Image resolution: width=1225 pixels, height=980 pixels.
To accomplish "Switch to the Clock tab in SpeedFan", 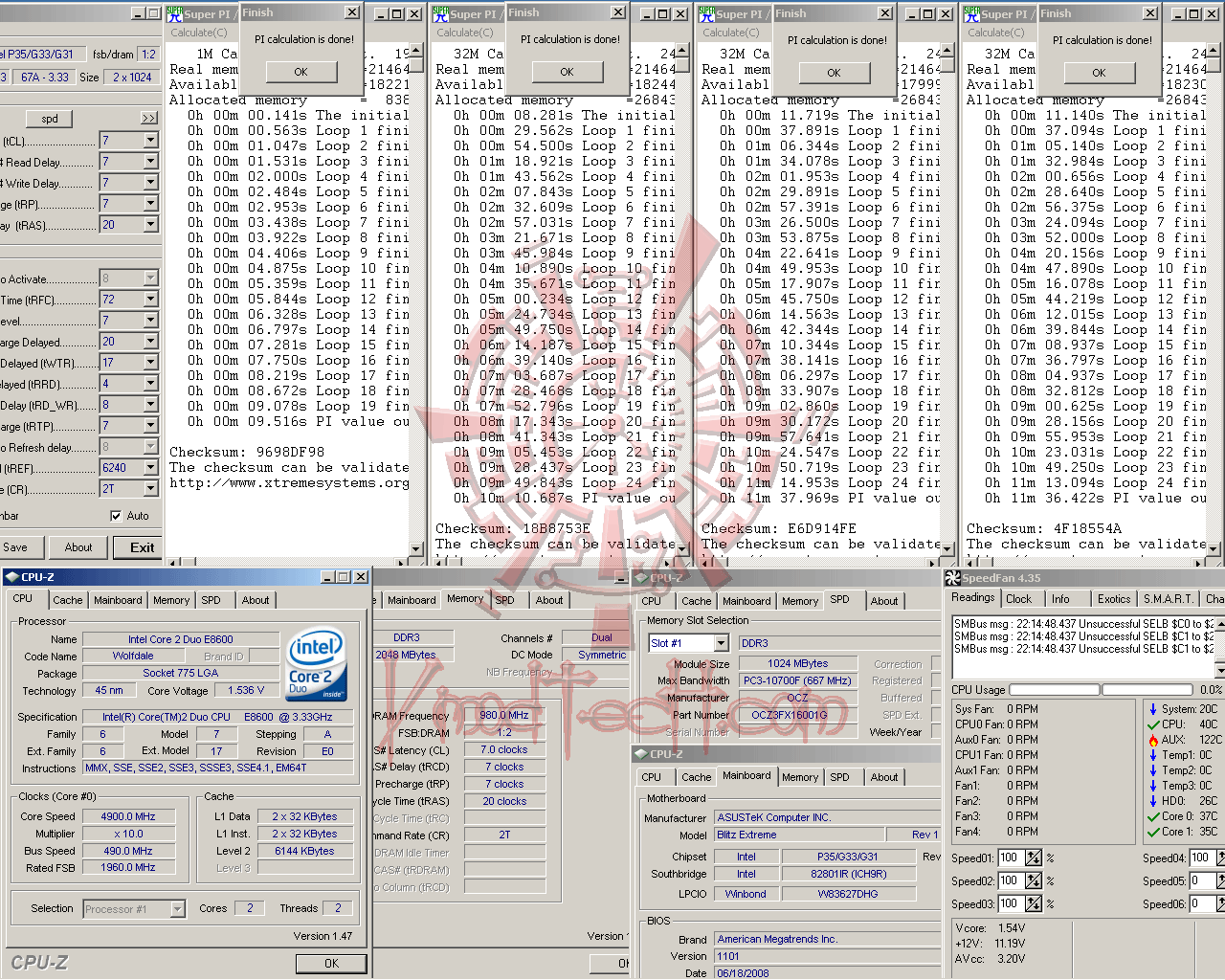I will tap(1018, 599).
